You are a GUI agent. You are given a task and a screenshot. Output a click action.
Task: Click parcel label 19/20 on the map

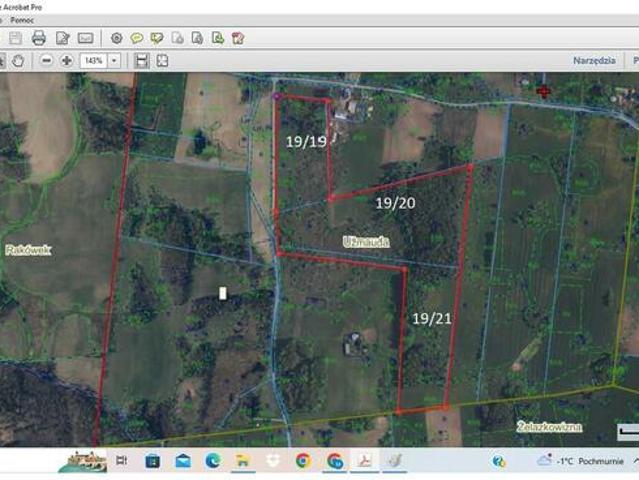(x=395, y=203)
